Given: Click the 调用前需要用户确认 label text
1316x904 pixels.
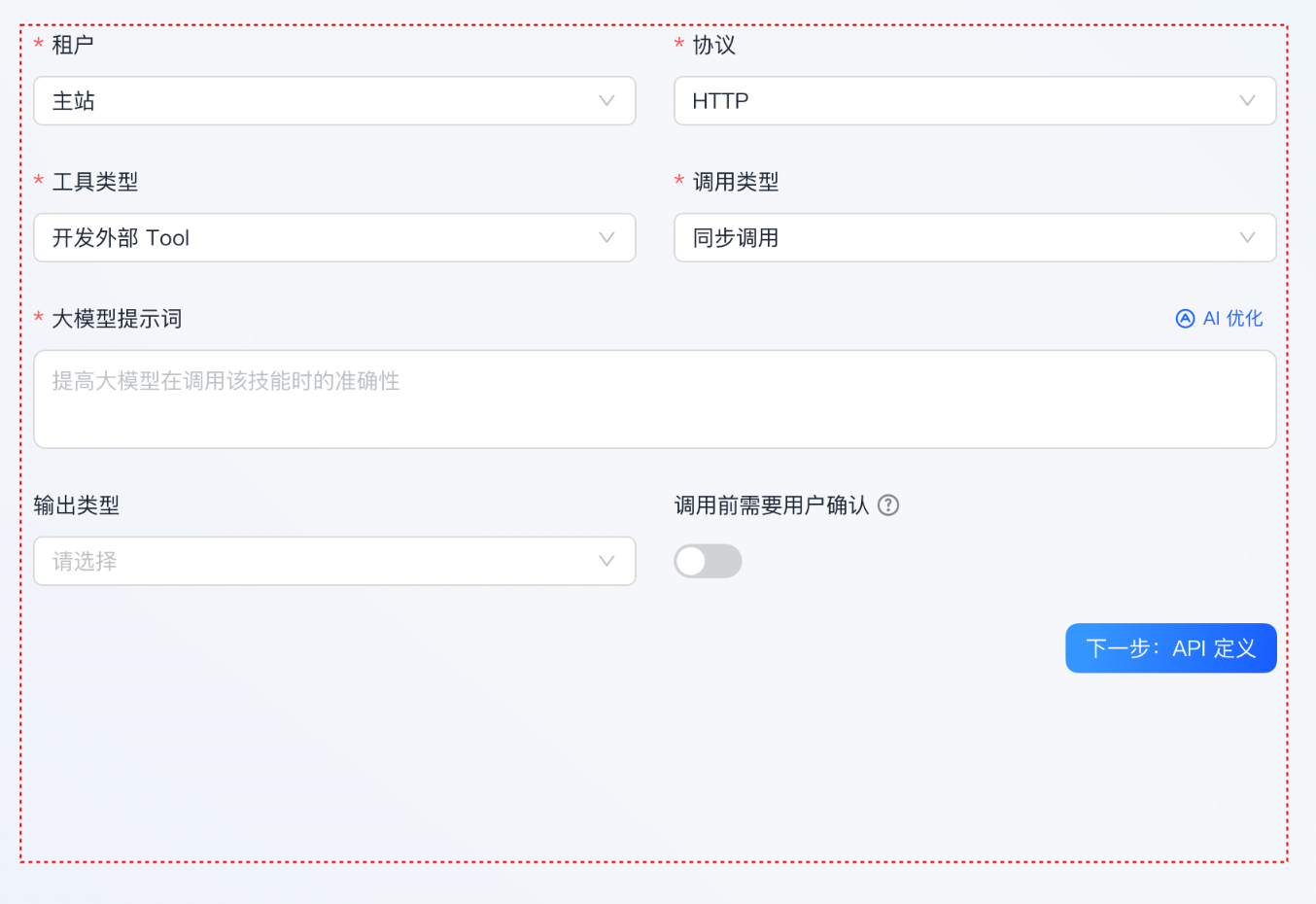Looking at the screenshot, I should [x=772, y=505].
